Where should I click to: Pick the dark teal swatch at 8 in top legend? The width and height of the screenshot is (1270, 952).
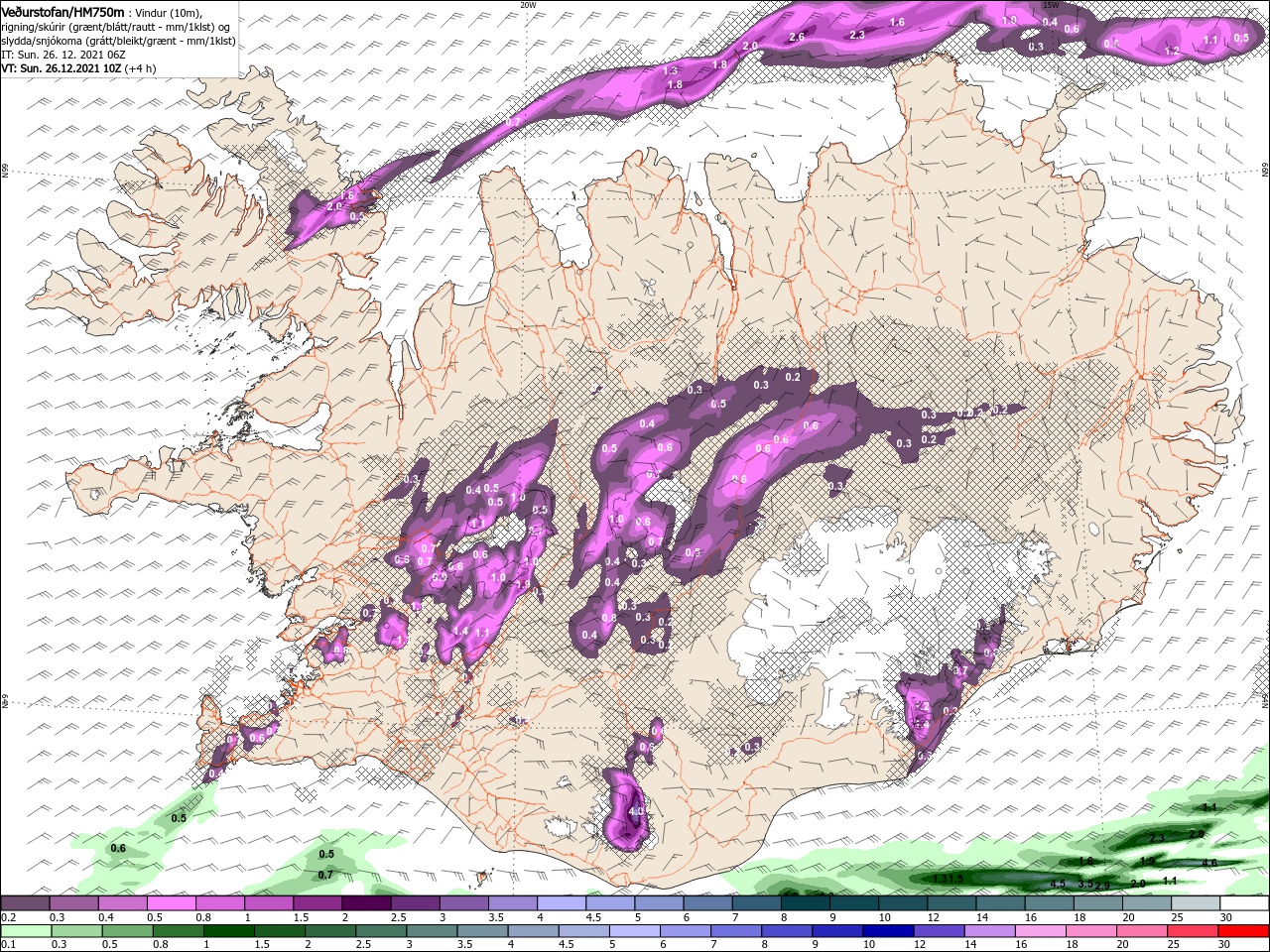tap(806, 903)
